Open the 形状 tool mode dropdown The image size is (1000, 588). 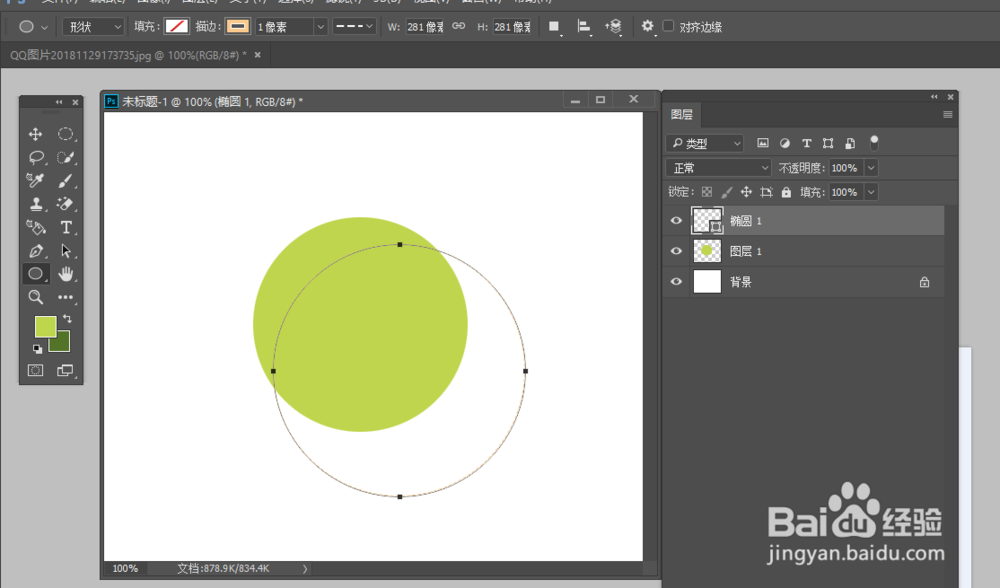pos(93,27)
